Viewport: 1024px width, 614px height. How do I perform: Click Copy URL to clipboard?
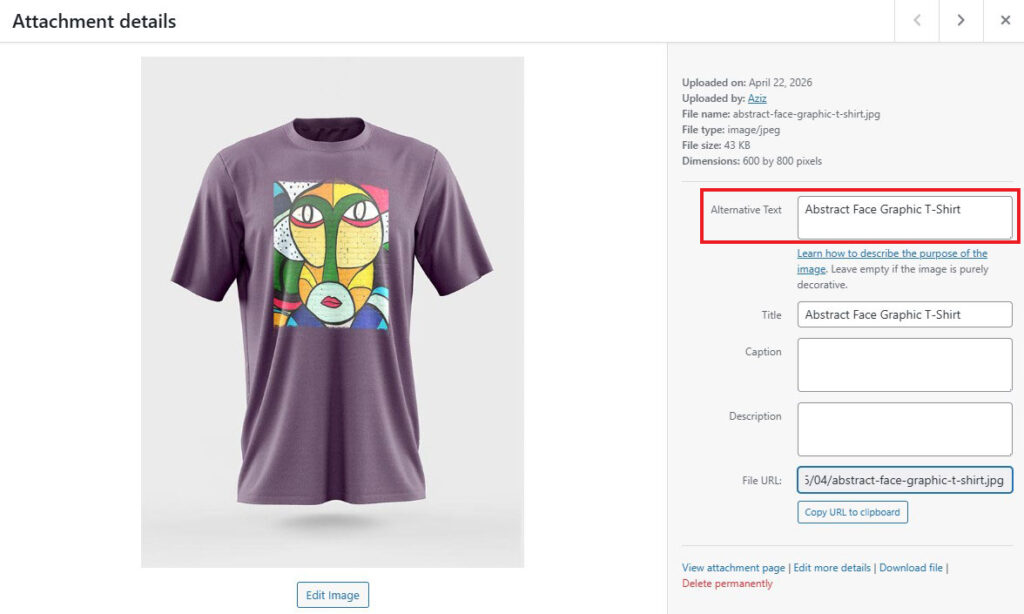852,512
